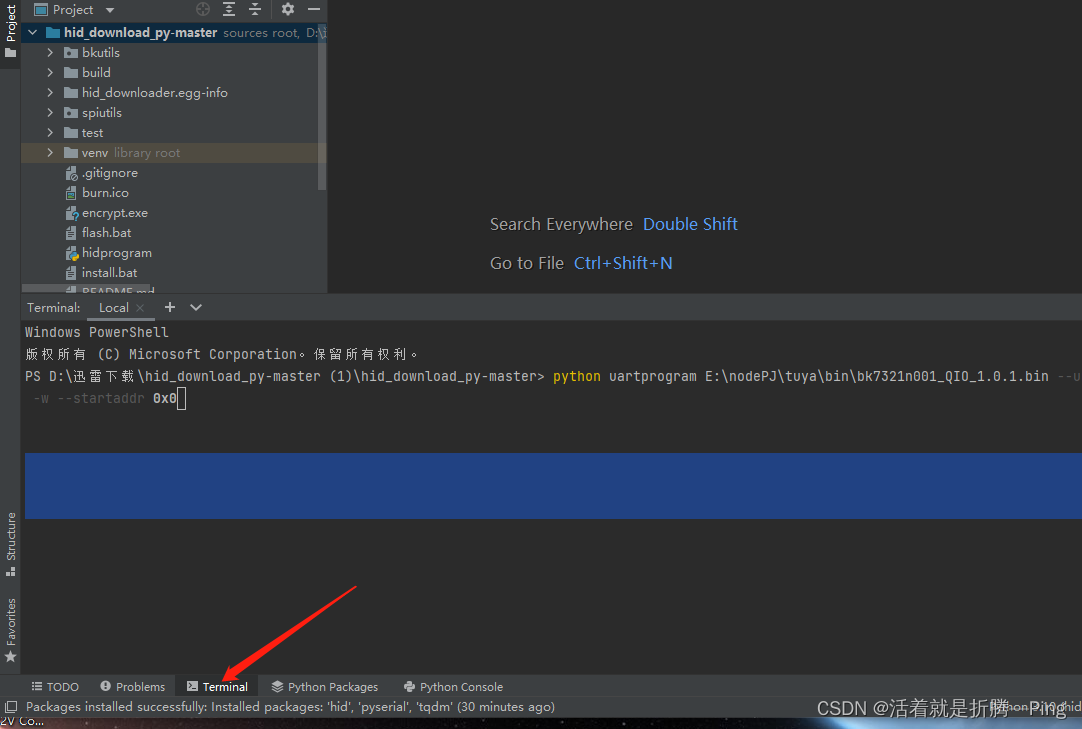Image resolution: width=1082 pixels, height=729 pixels.
Task: Select the install.bat file
Action: tap(109, 273)
